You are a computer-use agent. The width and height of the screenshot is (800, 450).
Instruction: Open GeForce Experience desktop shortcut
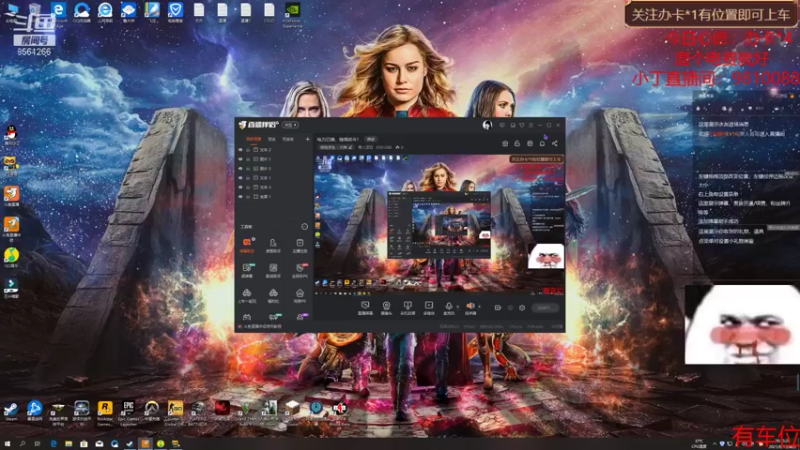click(x=292, y=14)
